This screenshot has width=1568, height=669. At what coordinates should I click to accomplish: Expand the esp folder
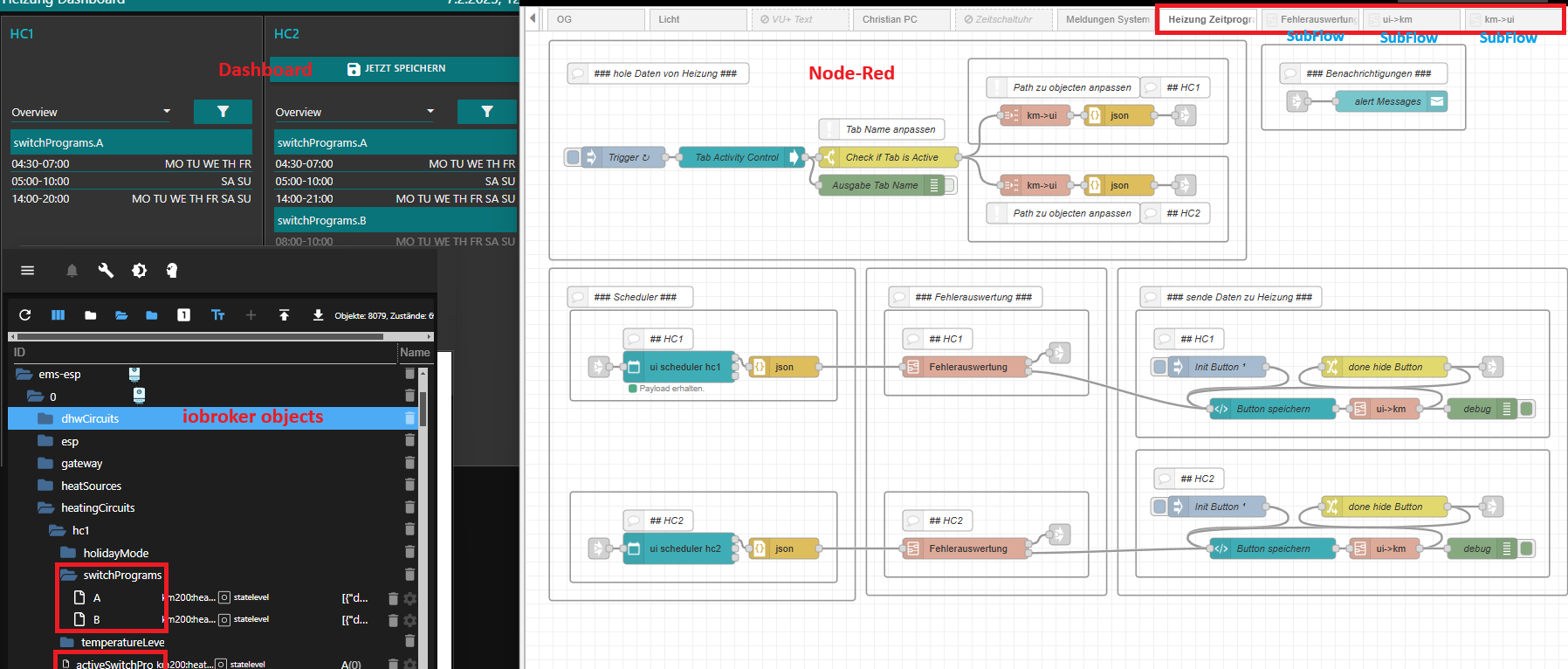(45, 441)
